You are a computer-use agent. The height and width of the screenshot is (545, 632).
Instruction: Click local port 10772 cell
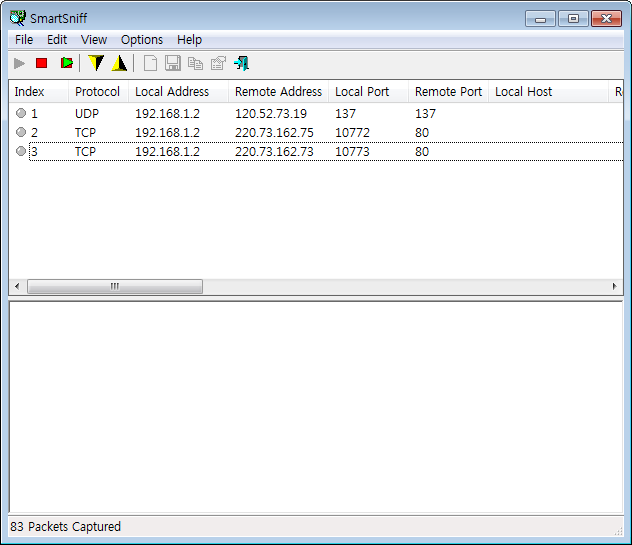coord(352,133)
